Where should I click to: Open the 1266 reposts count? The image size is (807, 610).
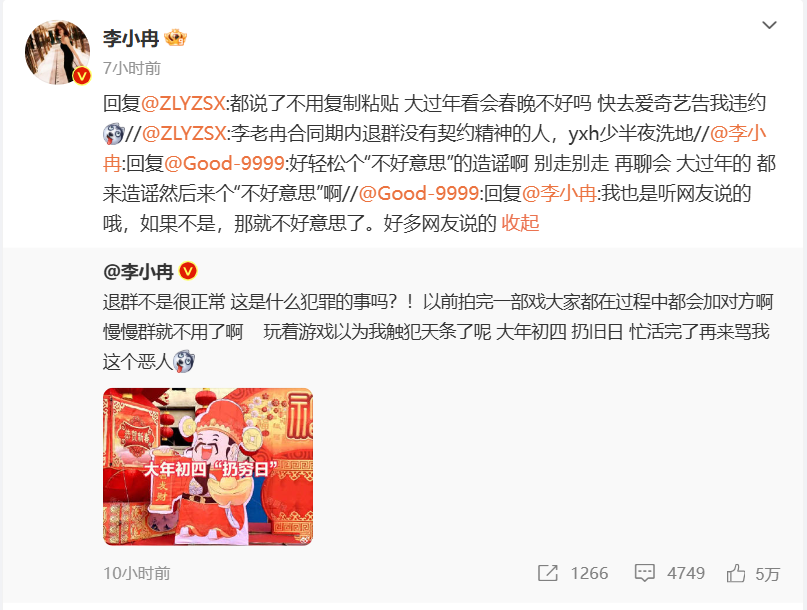point(589,573)
